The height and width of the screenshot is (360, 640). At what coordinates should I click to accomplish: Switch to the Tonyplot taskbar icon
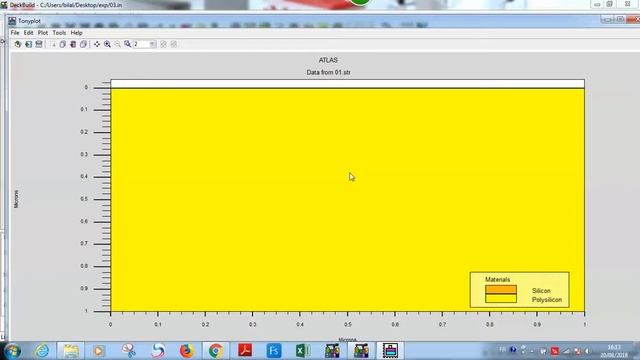coord(390,351)
